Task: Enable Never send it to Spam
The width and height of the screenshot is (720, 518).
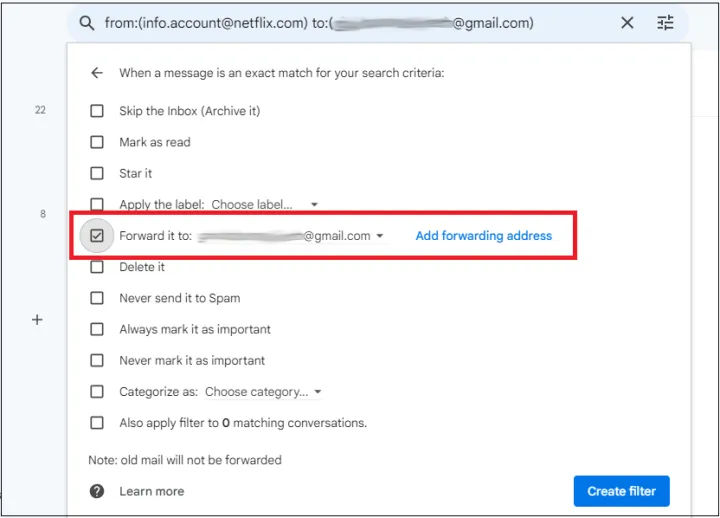Action: [97, 298]
